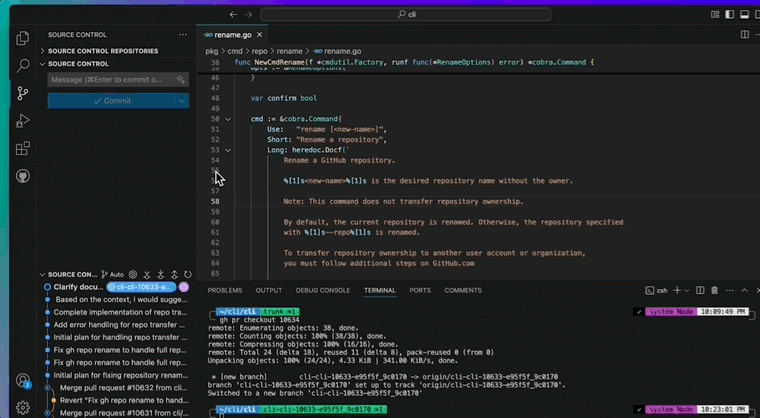Image resolution: width=760 pixels, height=418 pixels.
Task: Click author avatar beside Clarify docu commit
Action: click(184, 287)
